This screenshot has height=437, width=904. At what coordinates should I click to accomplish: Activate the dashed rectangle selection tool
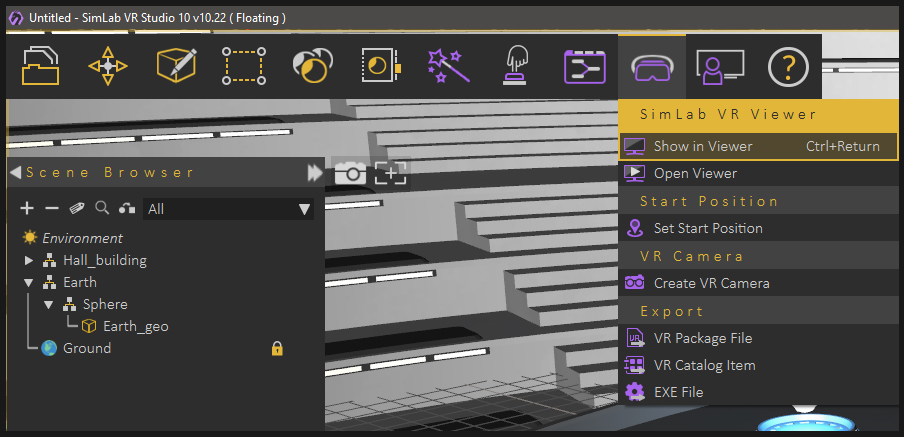(x=244, y=66)
